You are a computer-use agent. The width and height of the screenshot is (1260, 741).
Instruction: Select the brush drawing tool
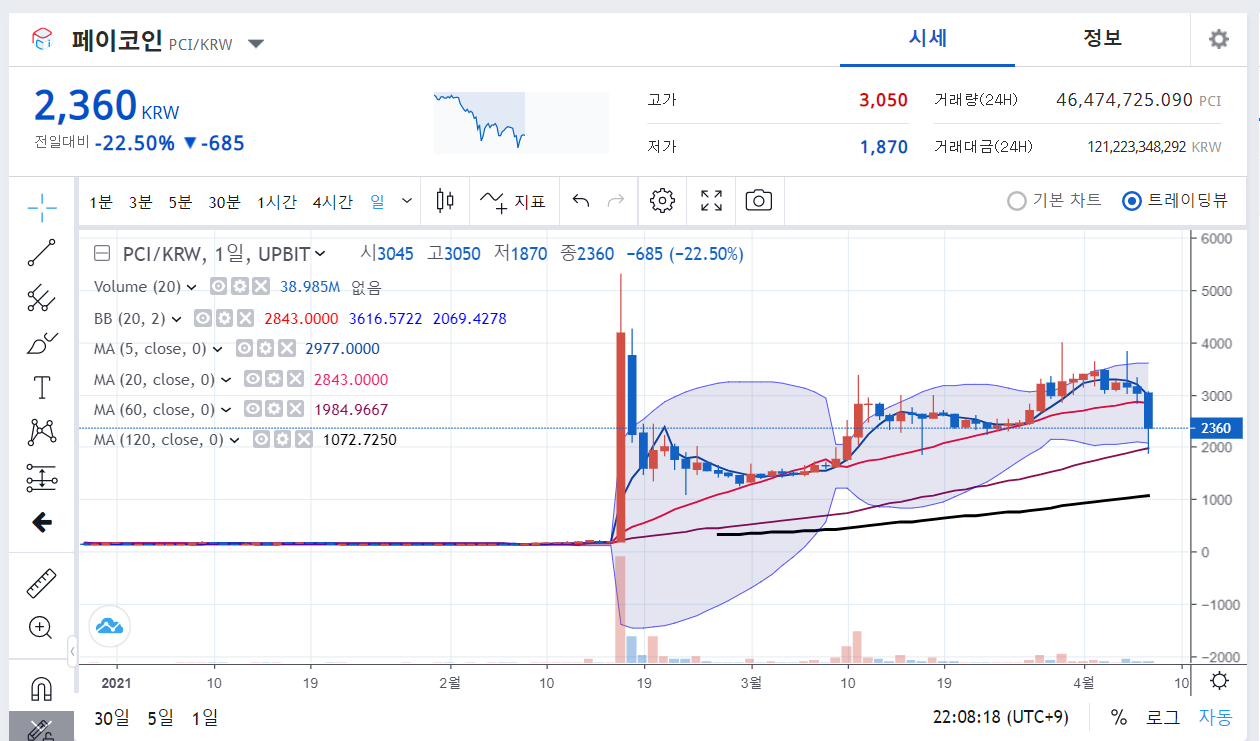tap(42, 343)
